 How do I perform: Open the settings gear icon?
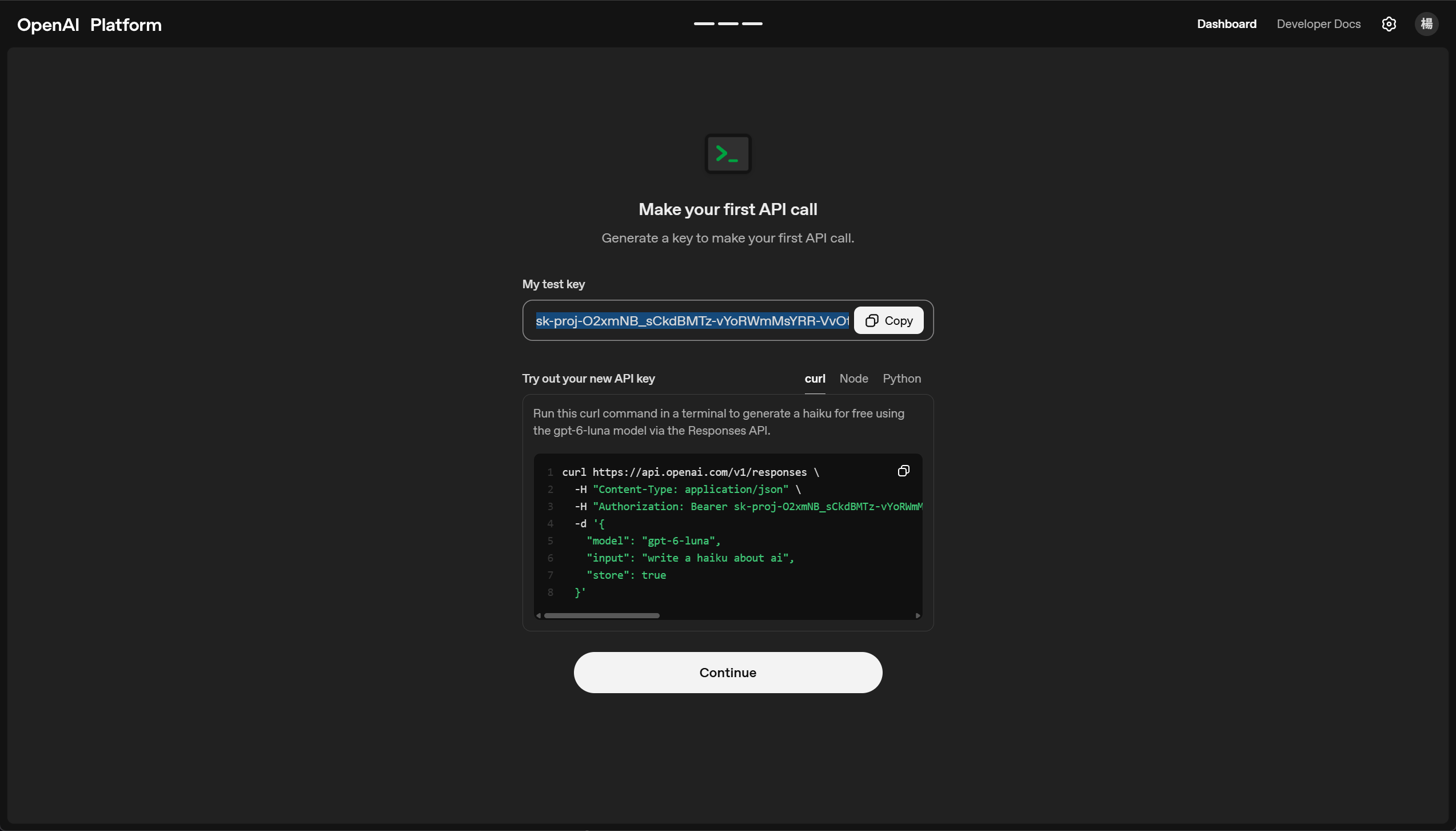(1389, 24)
